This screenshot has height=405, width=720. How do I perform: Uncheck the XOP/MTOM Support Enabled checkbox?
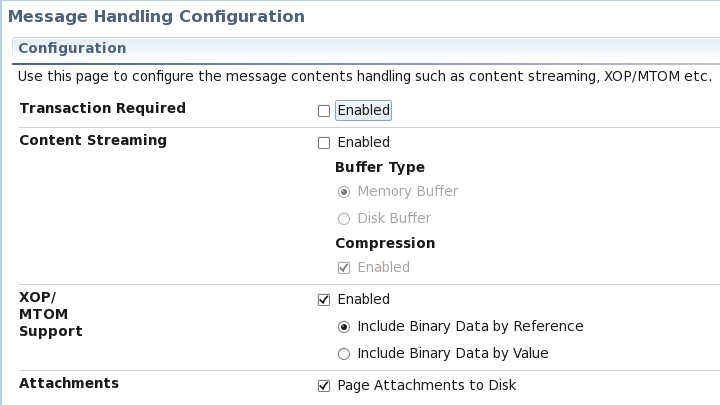click(x=324, y=299)
